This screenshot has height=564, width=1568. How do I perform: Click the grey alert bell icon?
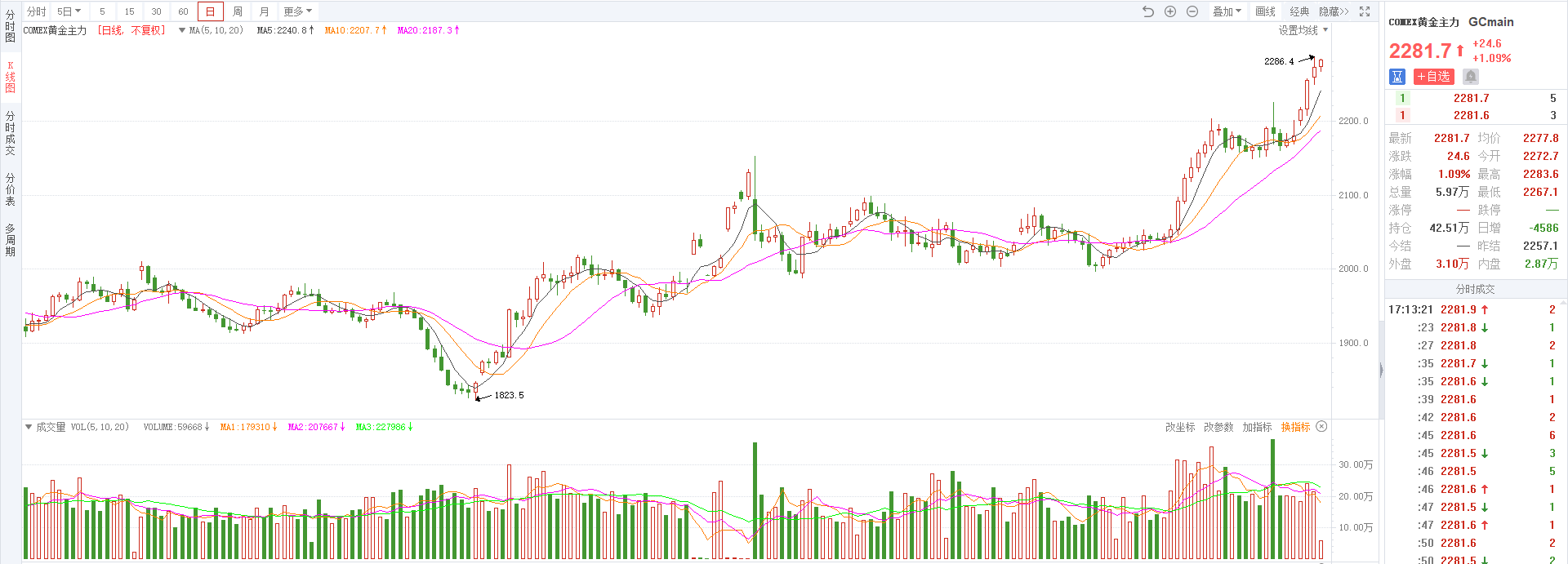(x=1471, y=76)
